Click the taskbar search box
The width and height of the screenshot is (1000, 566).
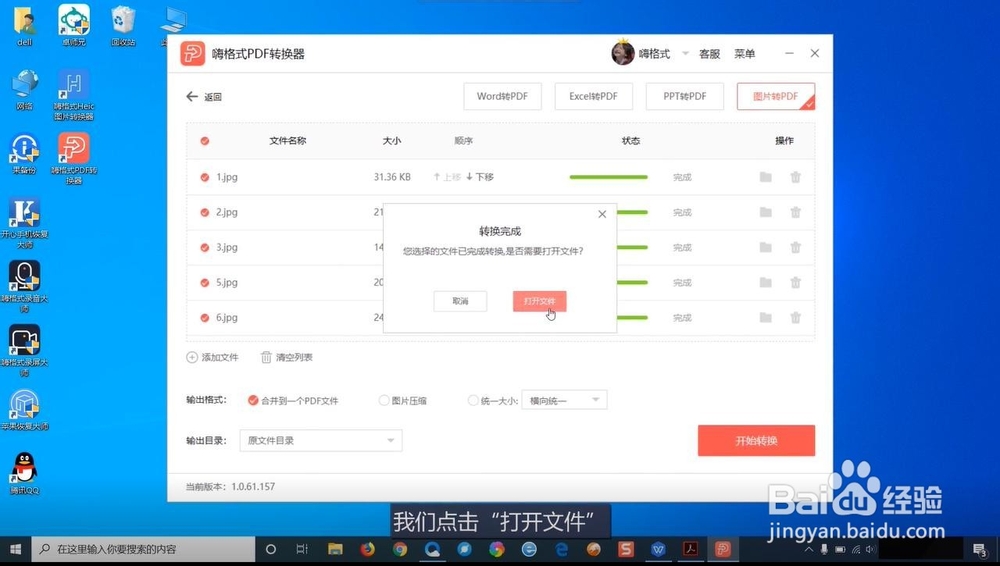tap(143, 549)
